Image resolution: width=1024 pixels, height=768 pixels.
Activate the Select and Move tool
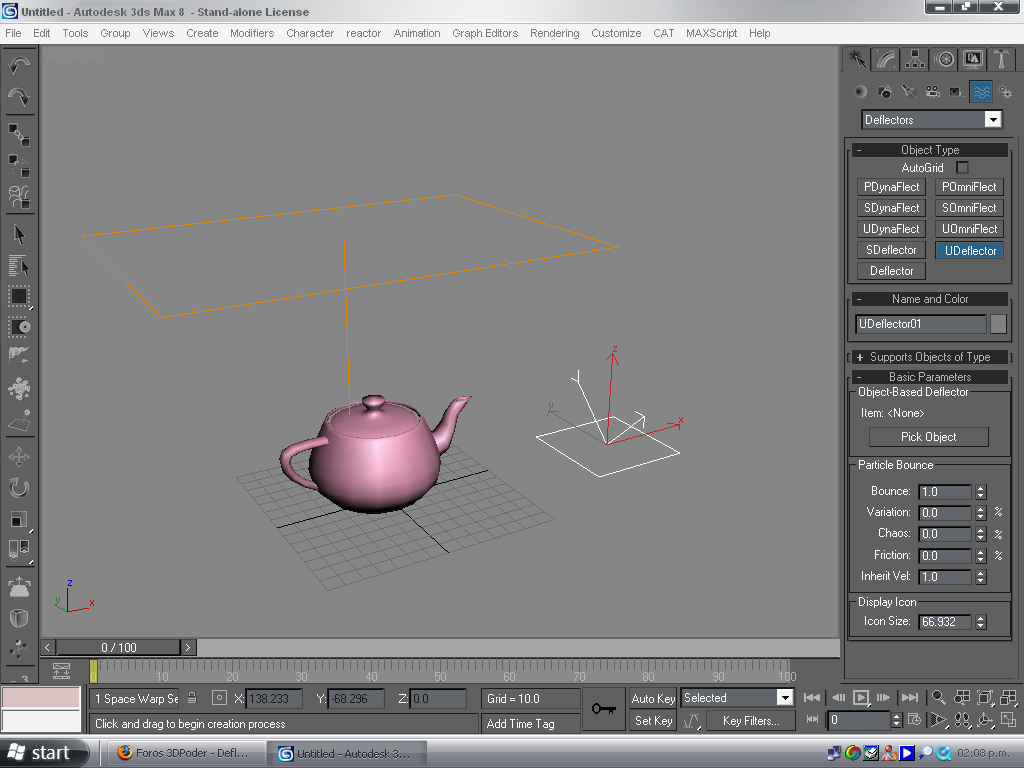point(19,456)
